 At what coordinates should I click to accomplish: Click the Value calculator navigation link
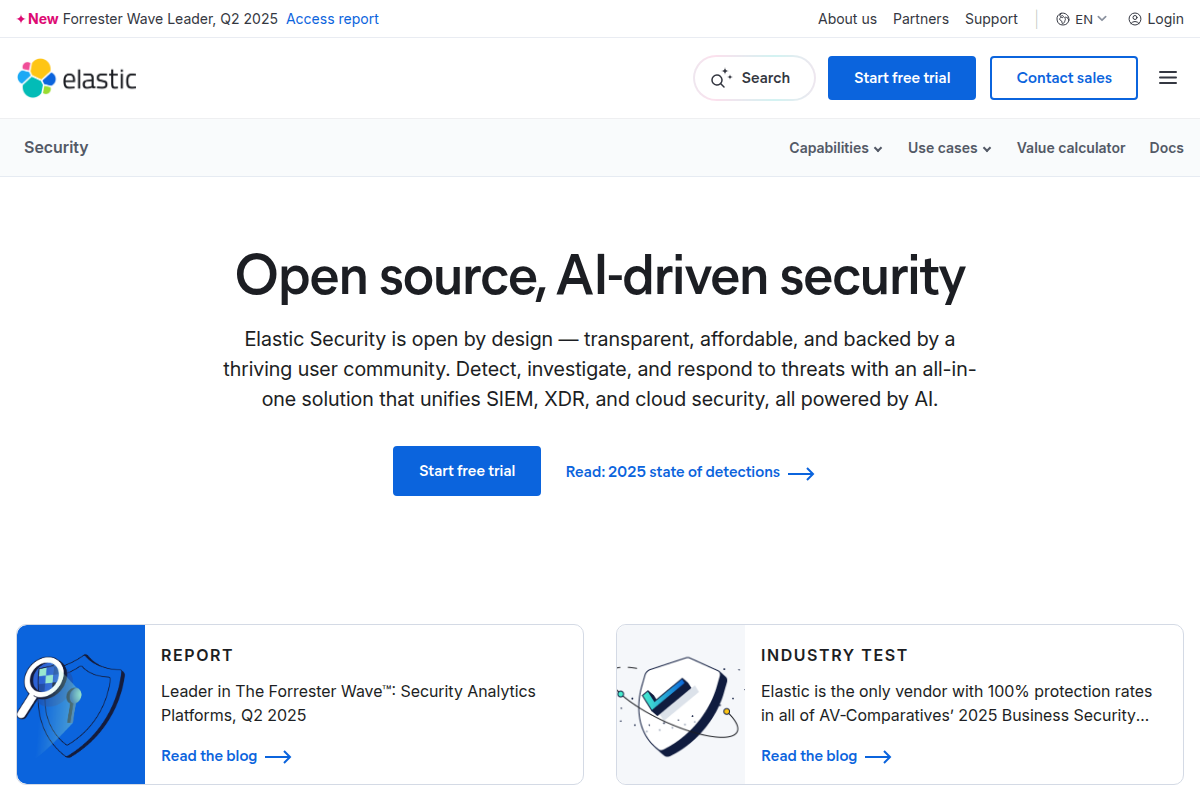click(x=1070, y=147)
